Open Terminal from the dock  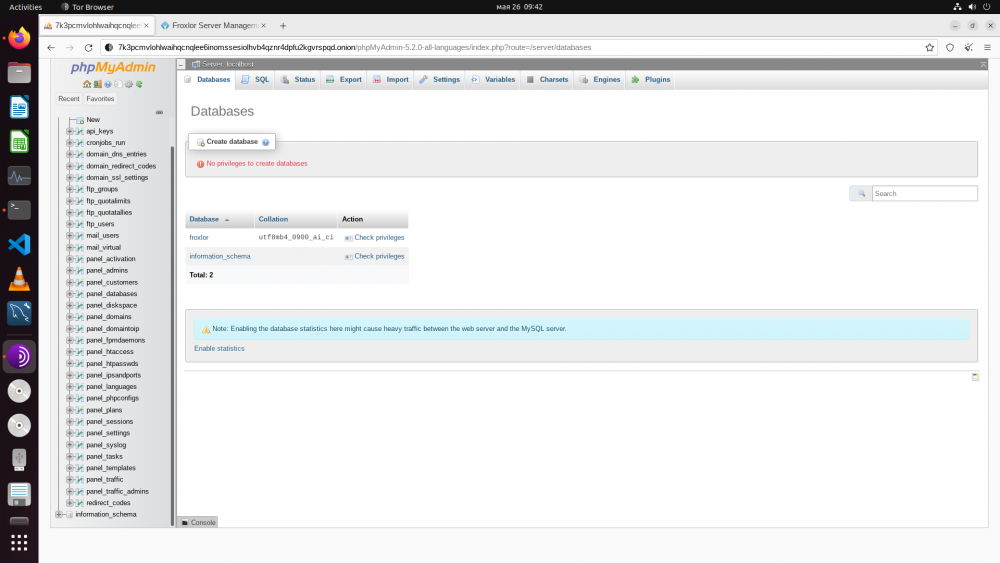[19, 210]
